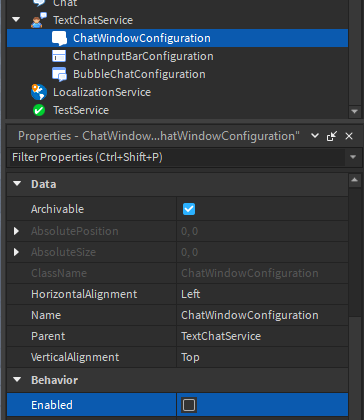Click the HorizontalAlignment property label
The height and width of the screenshot is (420, 364).
pyautogui.click(x=84, y=294)
